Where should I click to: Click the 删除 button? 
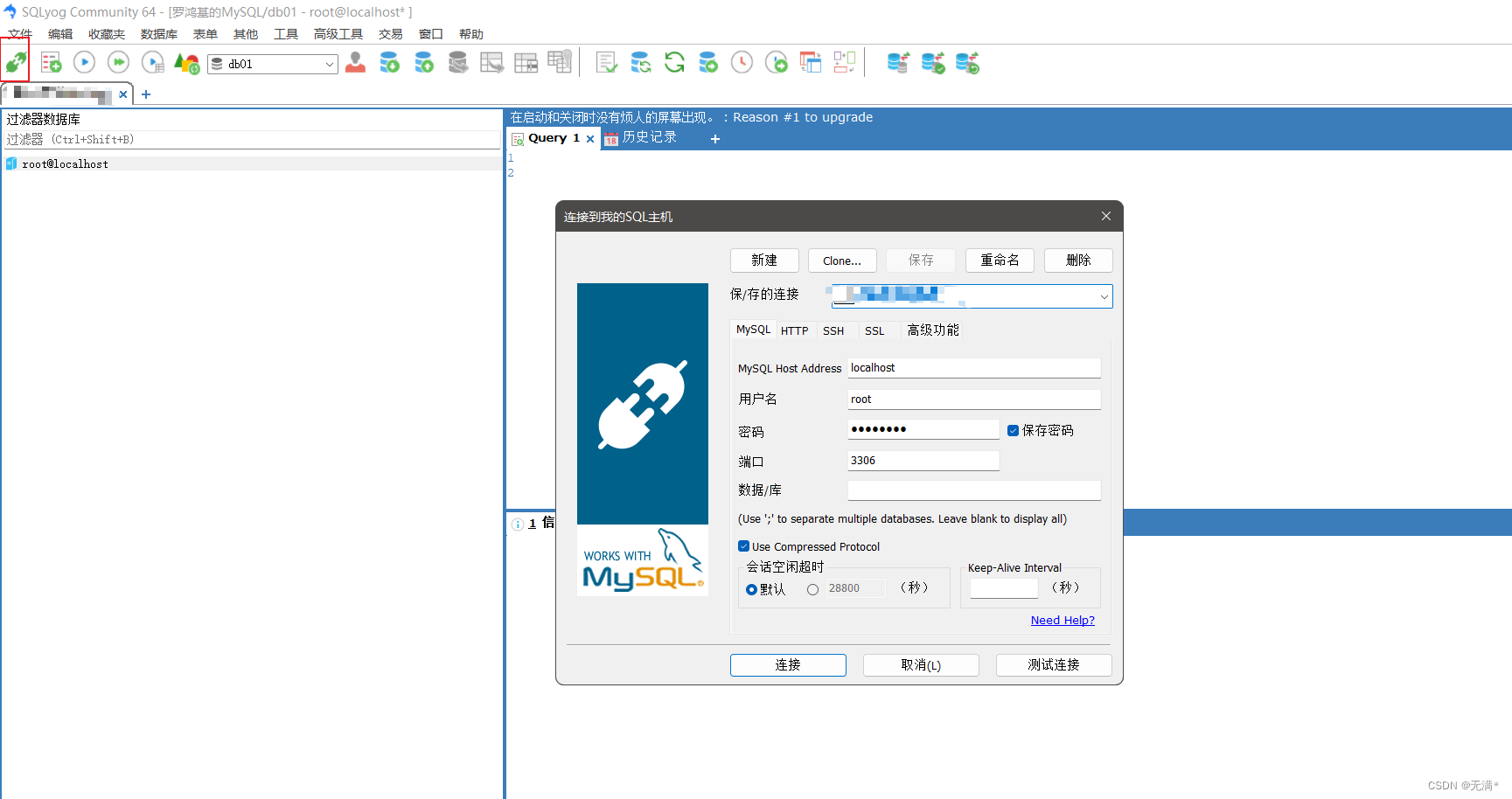(x=1078, y=261)
